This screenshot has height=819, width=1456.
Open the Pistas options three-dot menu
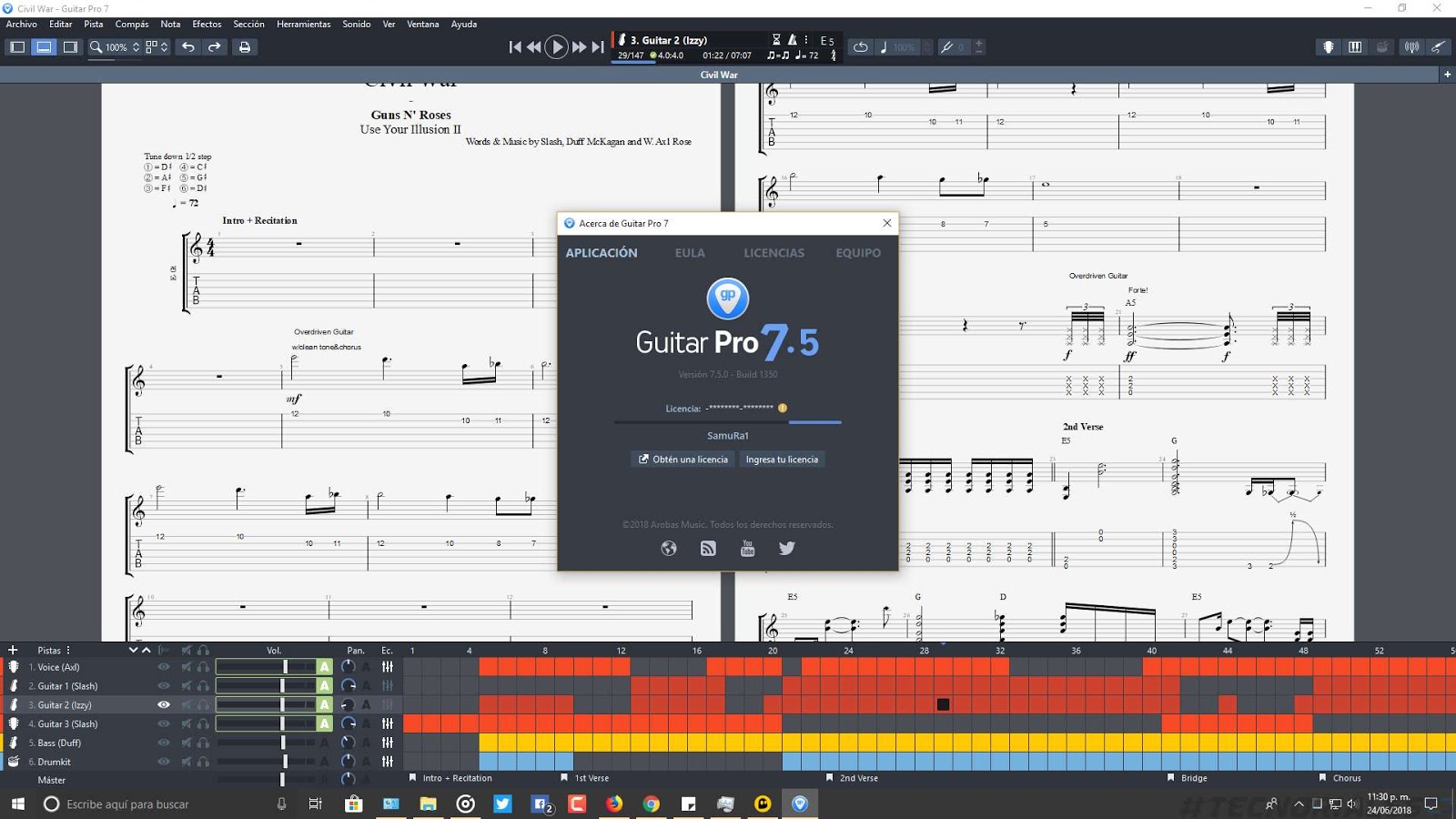tap(68, 651)
